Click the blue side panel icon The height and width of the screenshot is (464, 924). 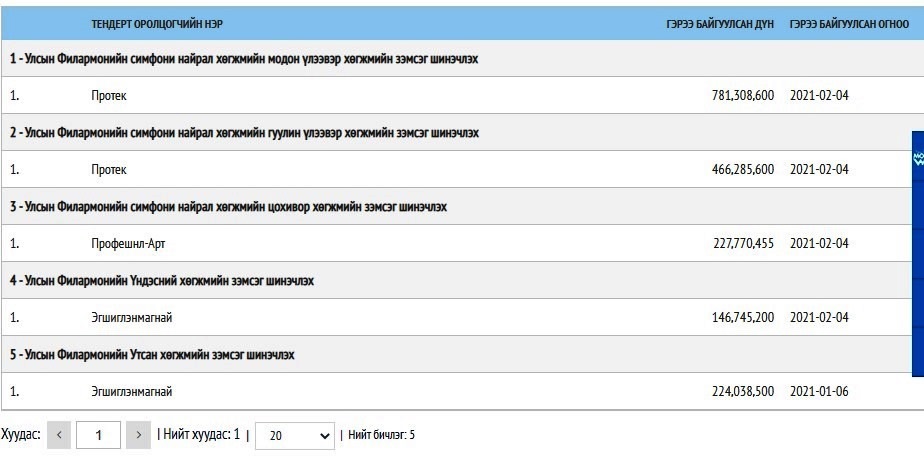(x=918, y=159)
